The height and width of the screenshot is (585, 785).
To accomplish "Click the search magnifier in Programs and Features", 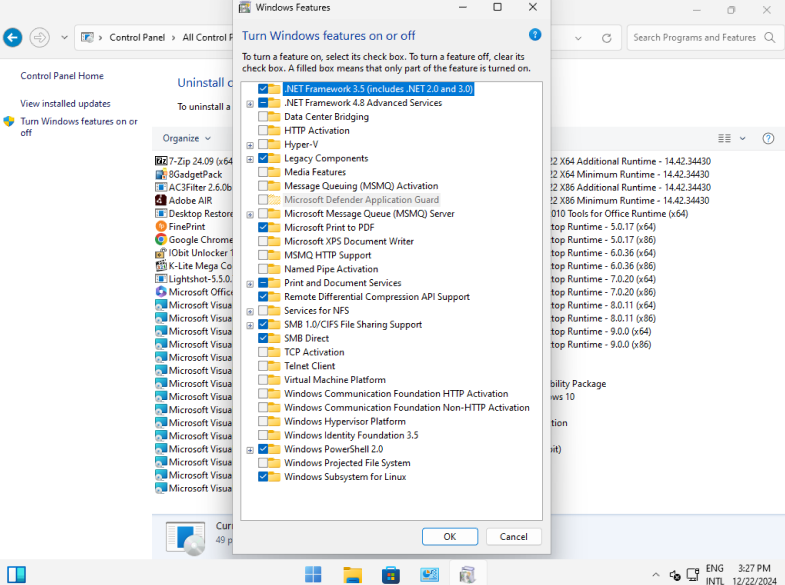I will coord(769,38).
